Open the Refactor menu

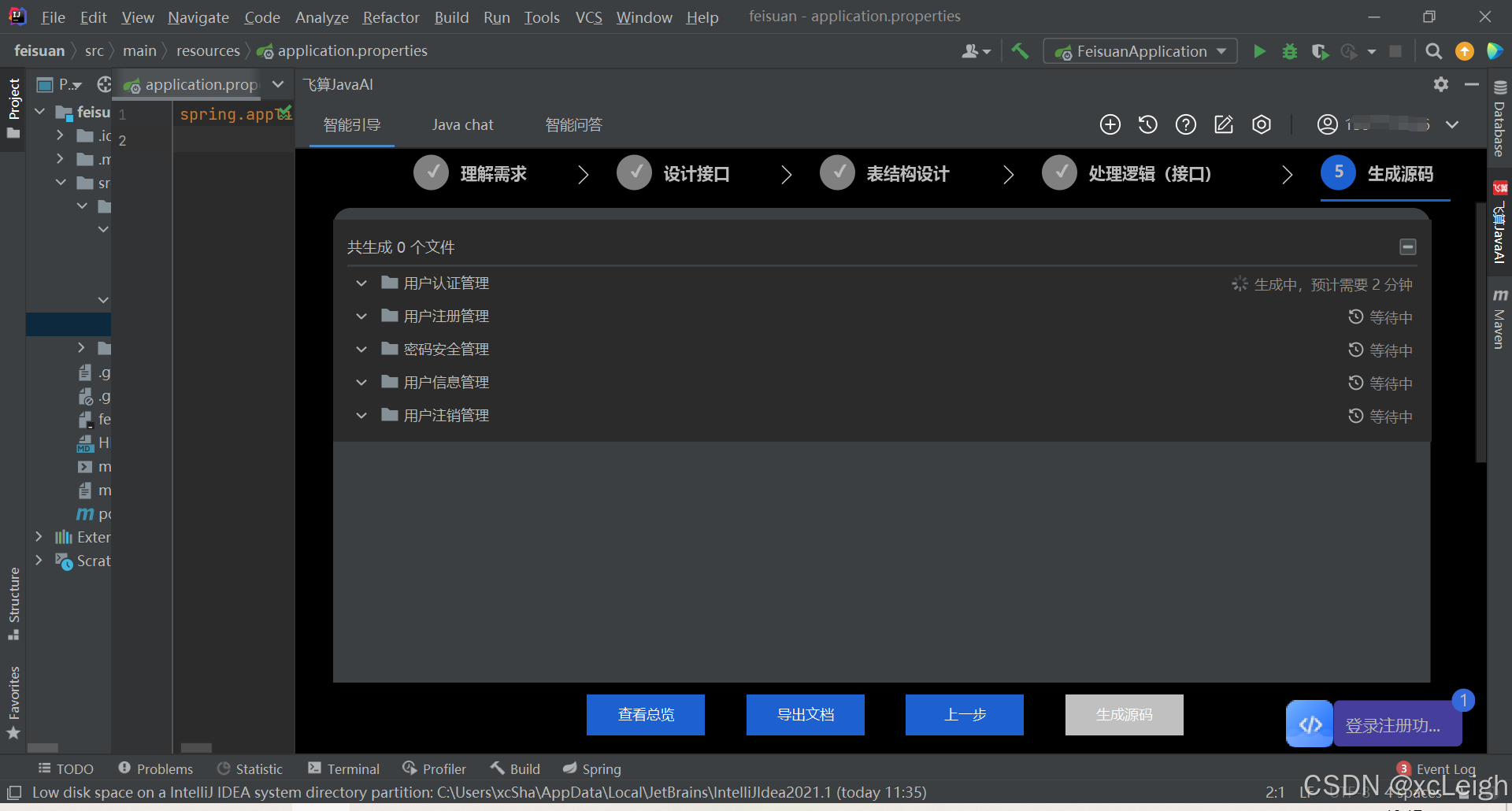pos(391,17)
